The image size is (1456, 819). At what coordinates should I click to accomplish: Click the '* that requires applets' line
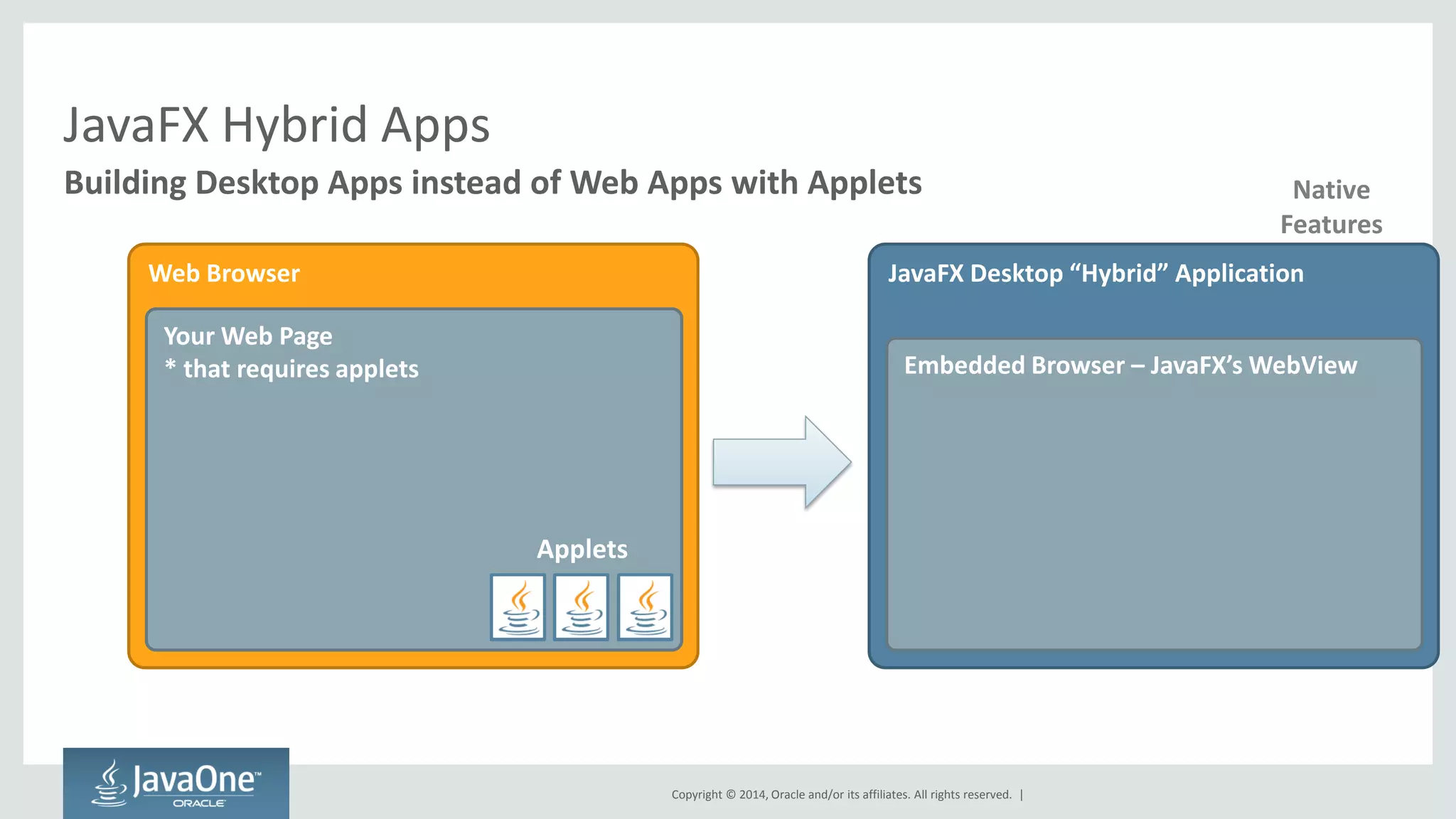(291, 369)
